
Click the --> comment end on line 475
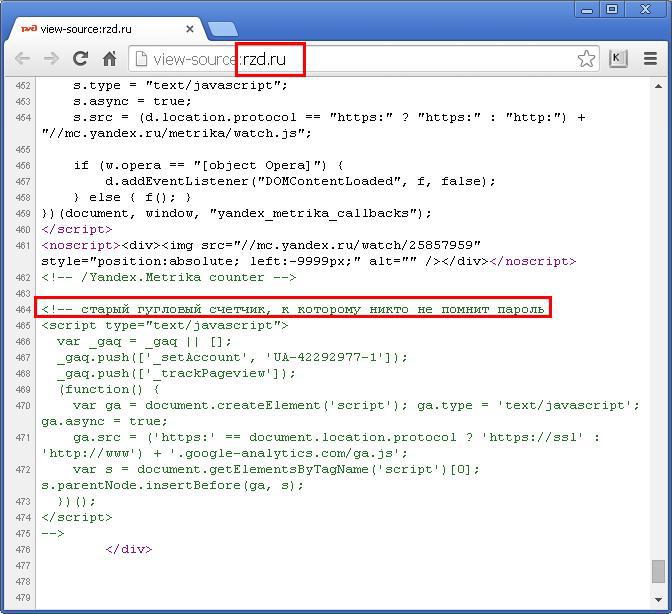pyautogui.click(x=53, y=533)
